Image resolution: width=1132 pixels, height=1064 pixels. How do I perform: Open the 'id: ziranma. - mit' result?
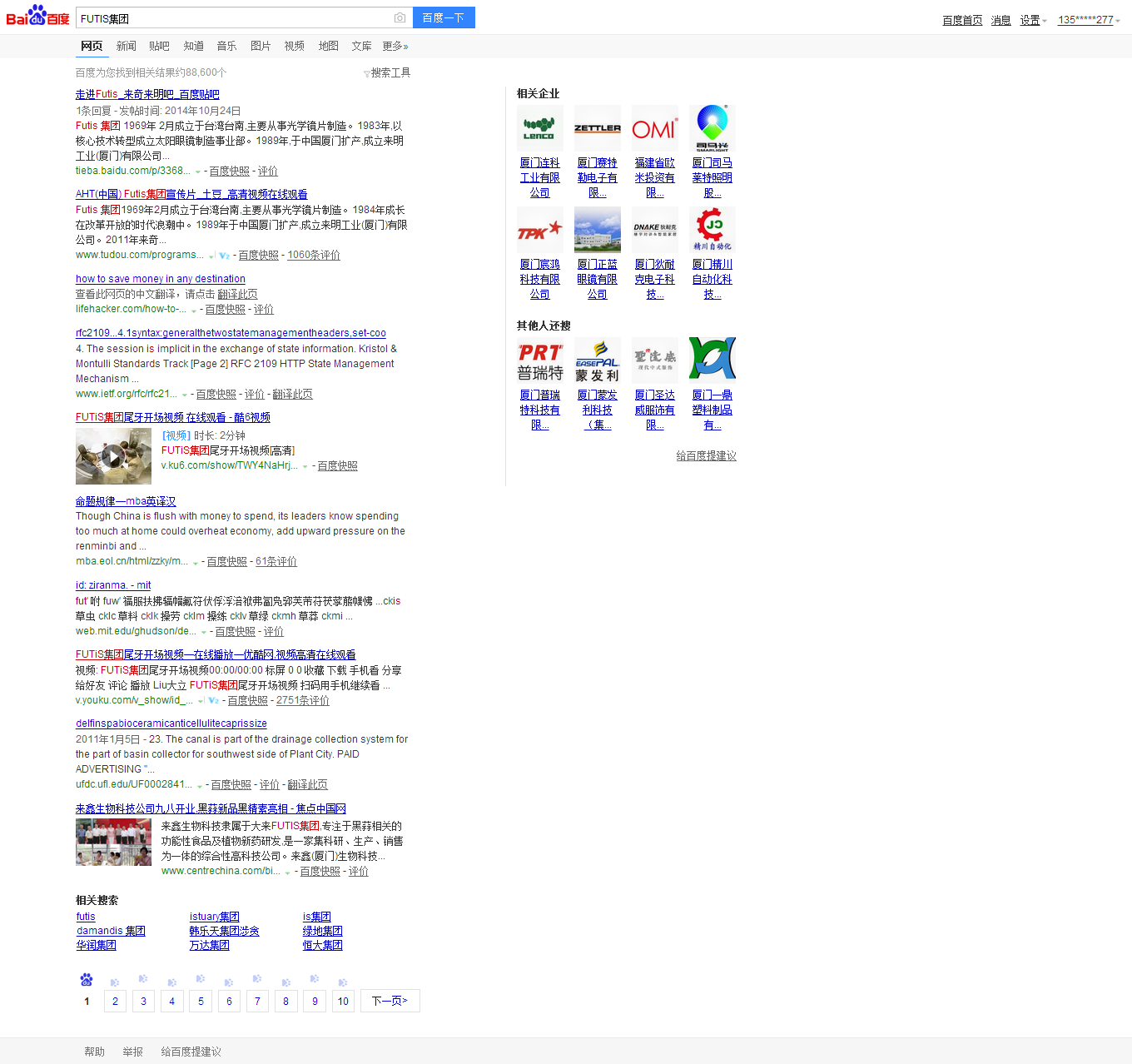tap(113, 585)
